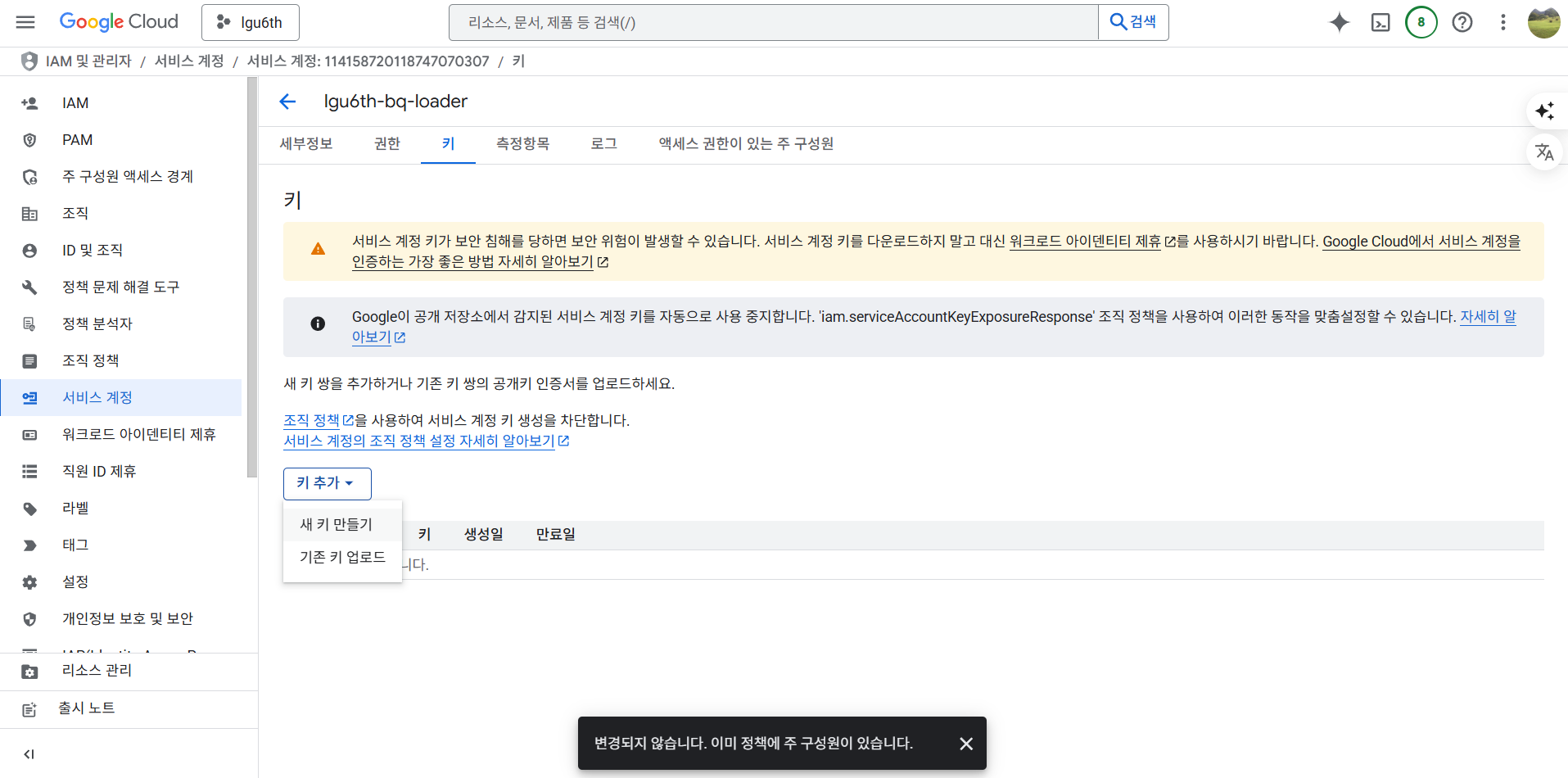Select the 키 tab

coord(448,144)
